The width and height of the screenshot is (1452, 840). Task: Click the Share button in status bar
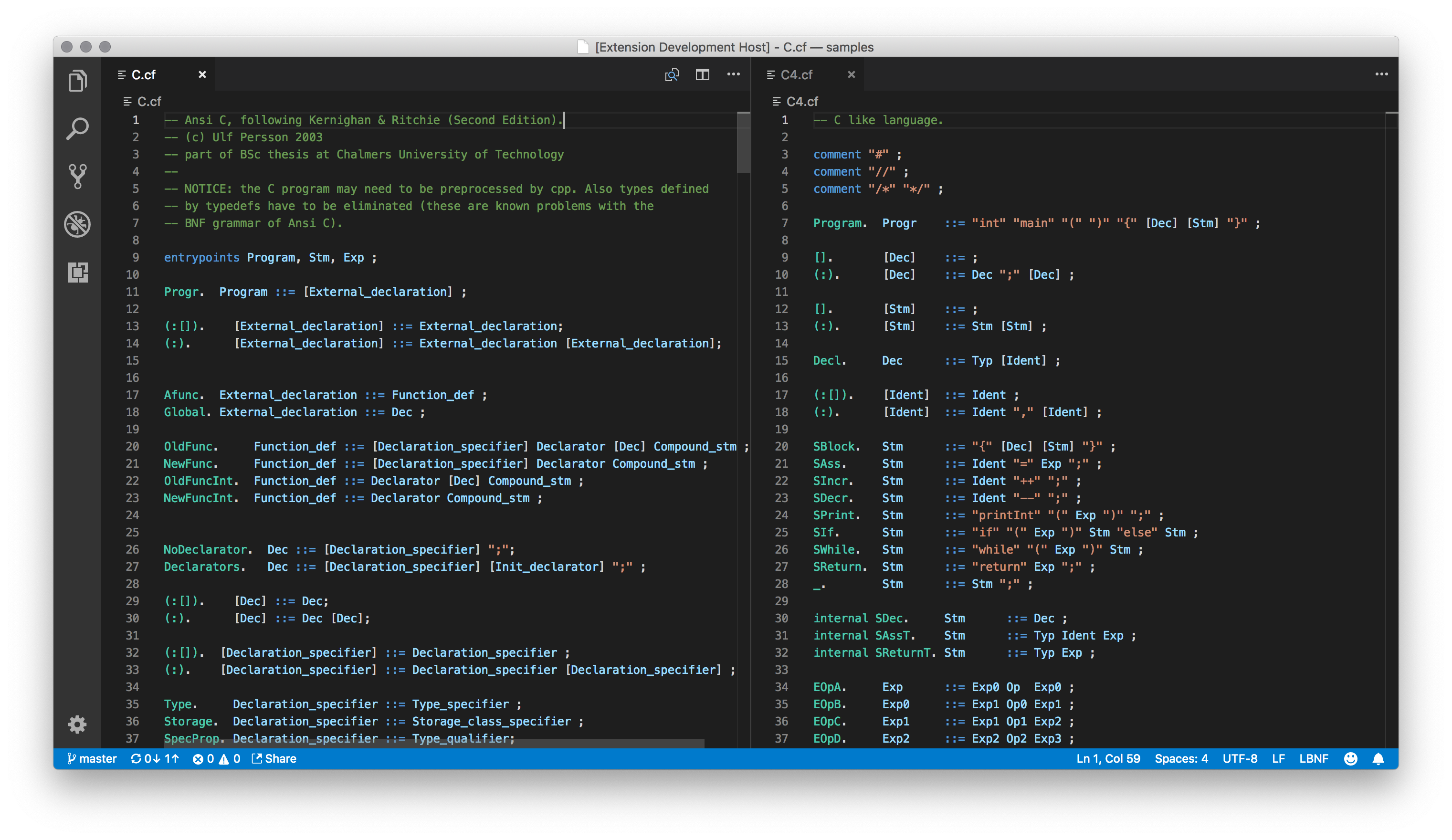(x=274, y=759)
